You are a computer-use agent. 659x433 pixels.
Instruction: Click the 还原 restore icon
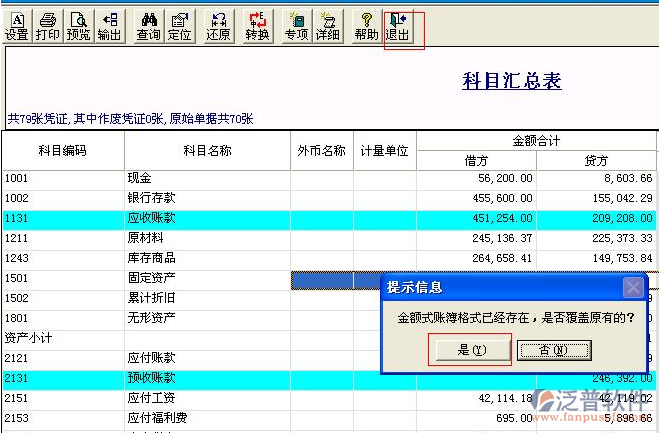click(219, 27)
